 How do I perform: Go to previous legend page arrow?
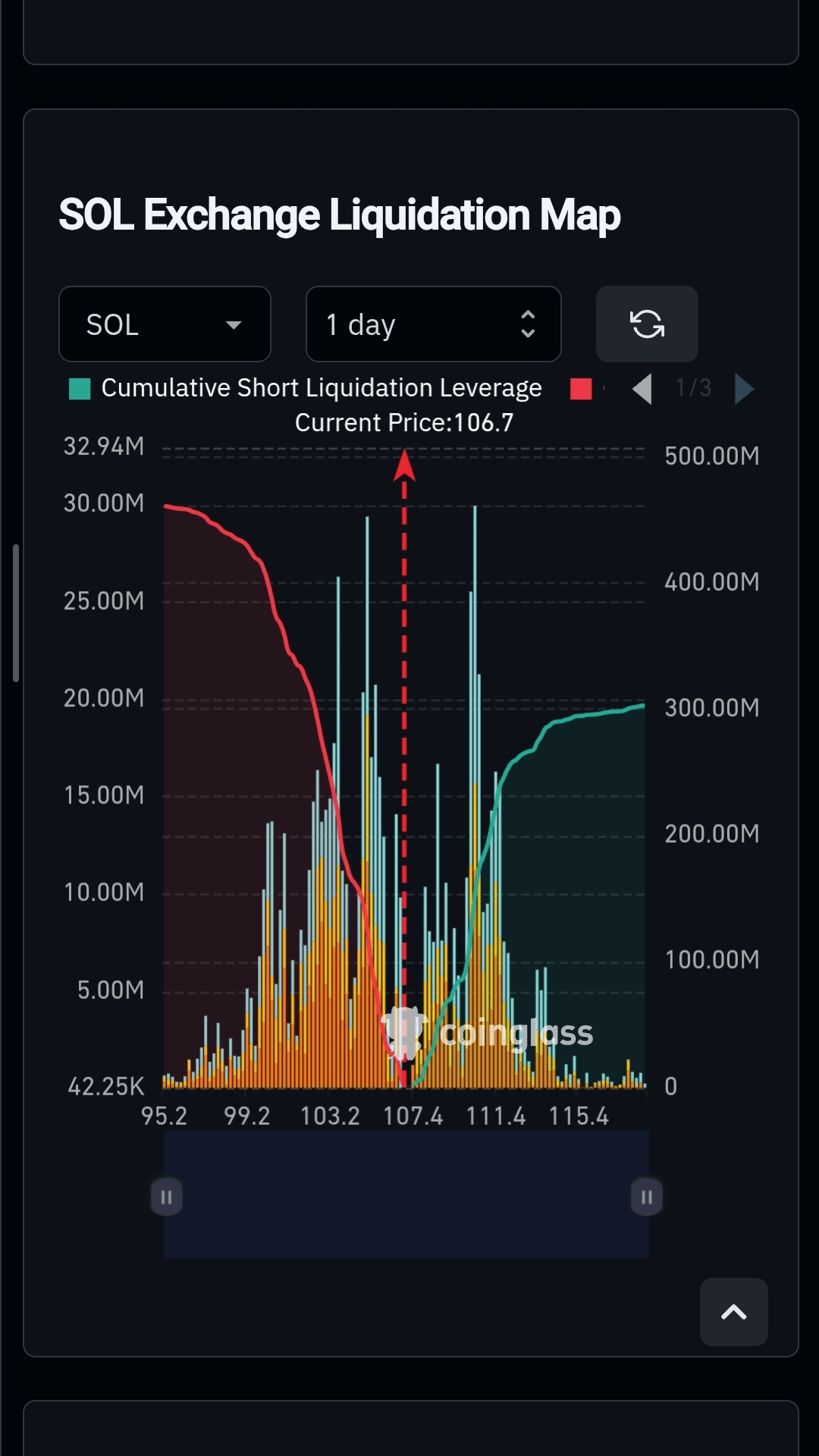(642, 389)
